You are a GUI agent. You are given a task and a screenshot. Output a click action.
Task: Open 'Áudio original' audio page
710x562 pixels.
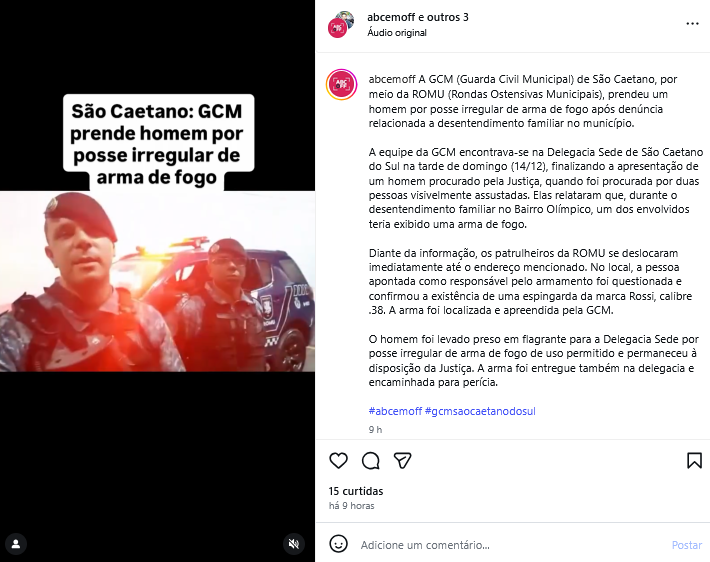[x=397, y=33]
